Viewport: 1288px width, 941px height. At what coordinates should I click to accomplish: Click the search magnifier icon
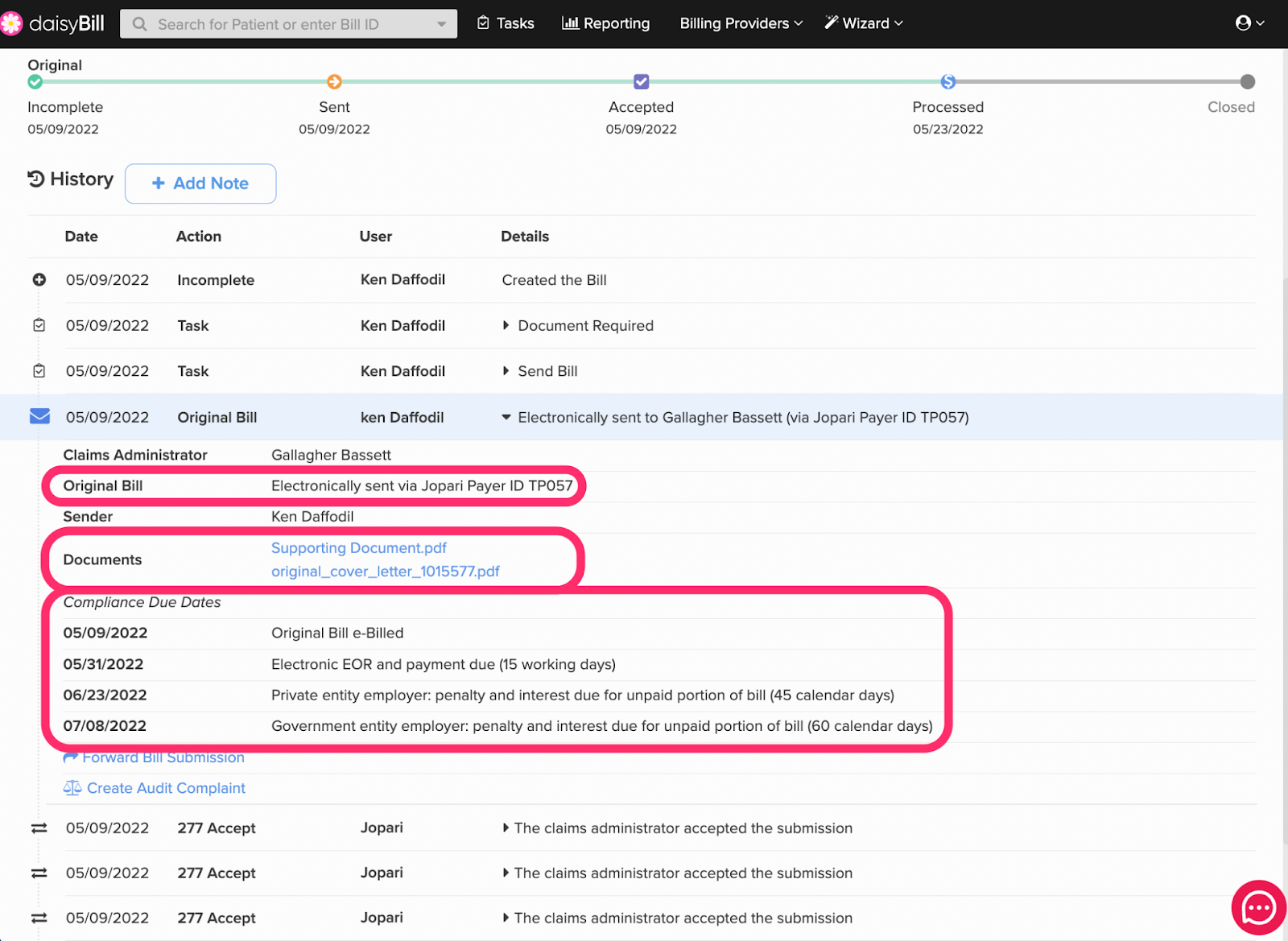tap(140, 24)
